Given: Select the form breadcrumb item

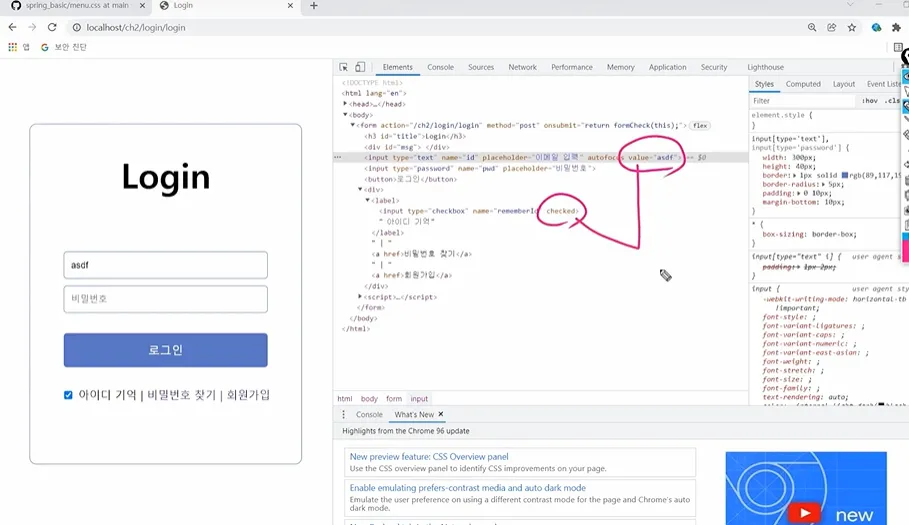Looking at the screenshot, I should [x=394, y=399].
